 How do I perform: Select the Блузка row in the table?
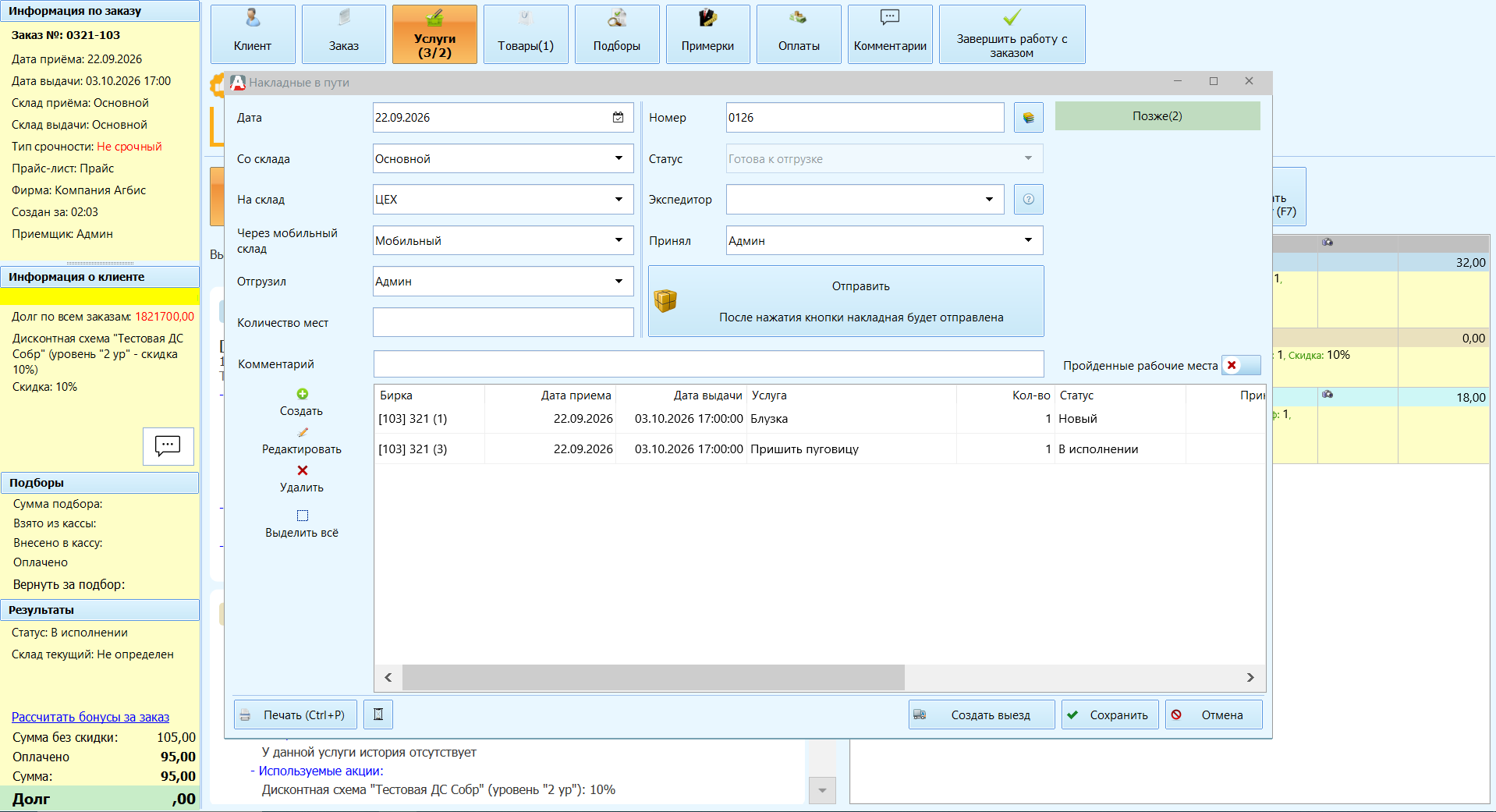point(819,419)
